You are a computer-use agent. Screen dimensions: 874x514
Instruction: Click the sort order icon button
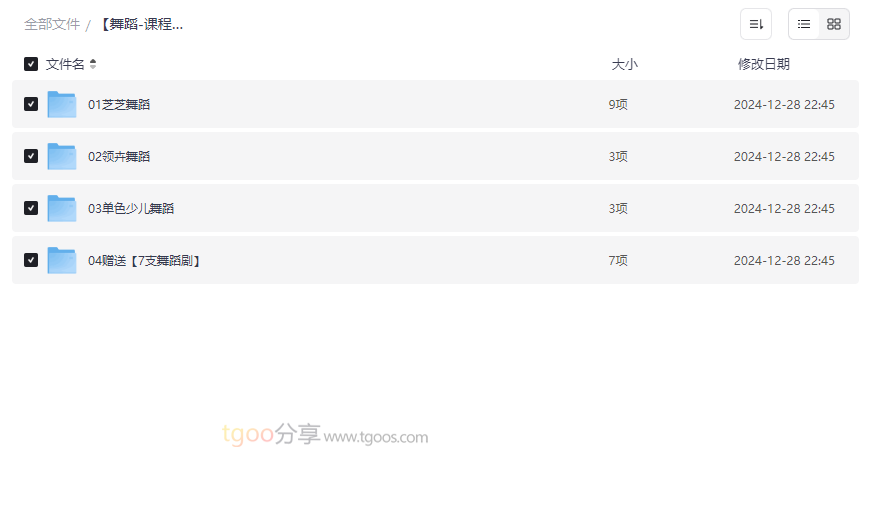[x=756, y=24]
